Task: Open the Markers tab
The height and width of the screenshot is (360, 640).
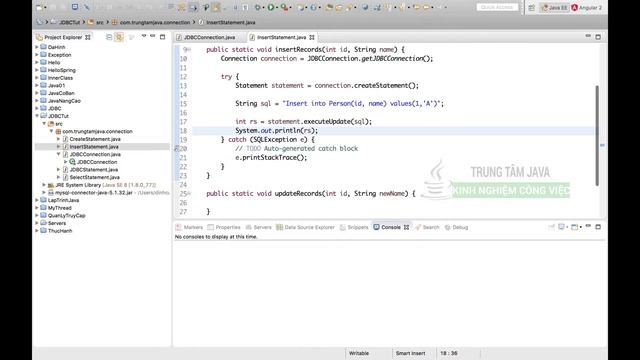Action: pyautogui.click(x=189, y=227)
